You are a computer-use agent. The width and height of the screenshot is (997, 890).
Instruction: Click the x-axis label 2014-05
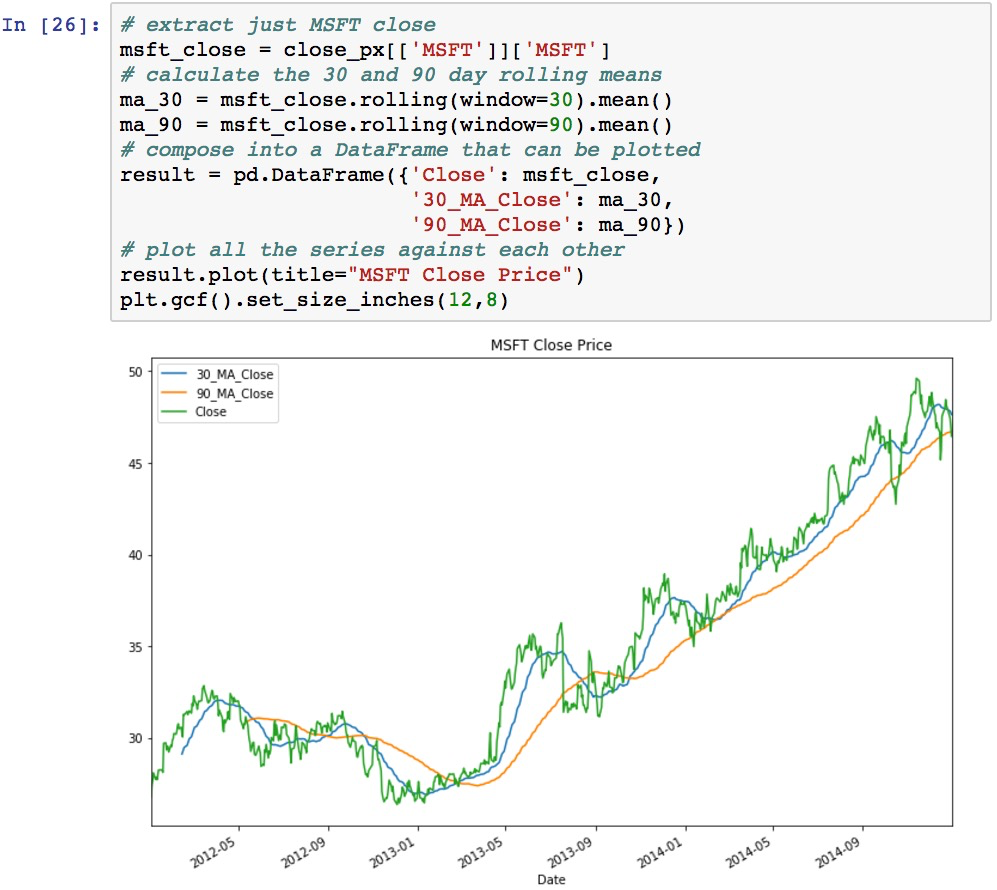pos(748,852)
